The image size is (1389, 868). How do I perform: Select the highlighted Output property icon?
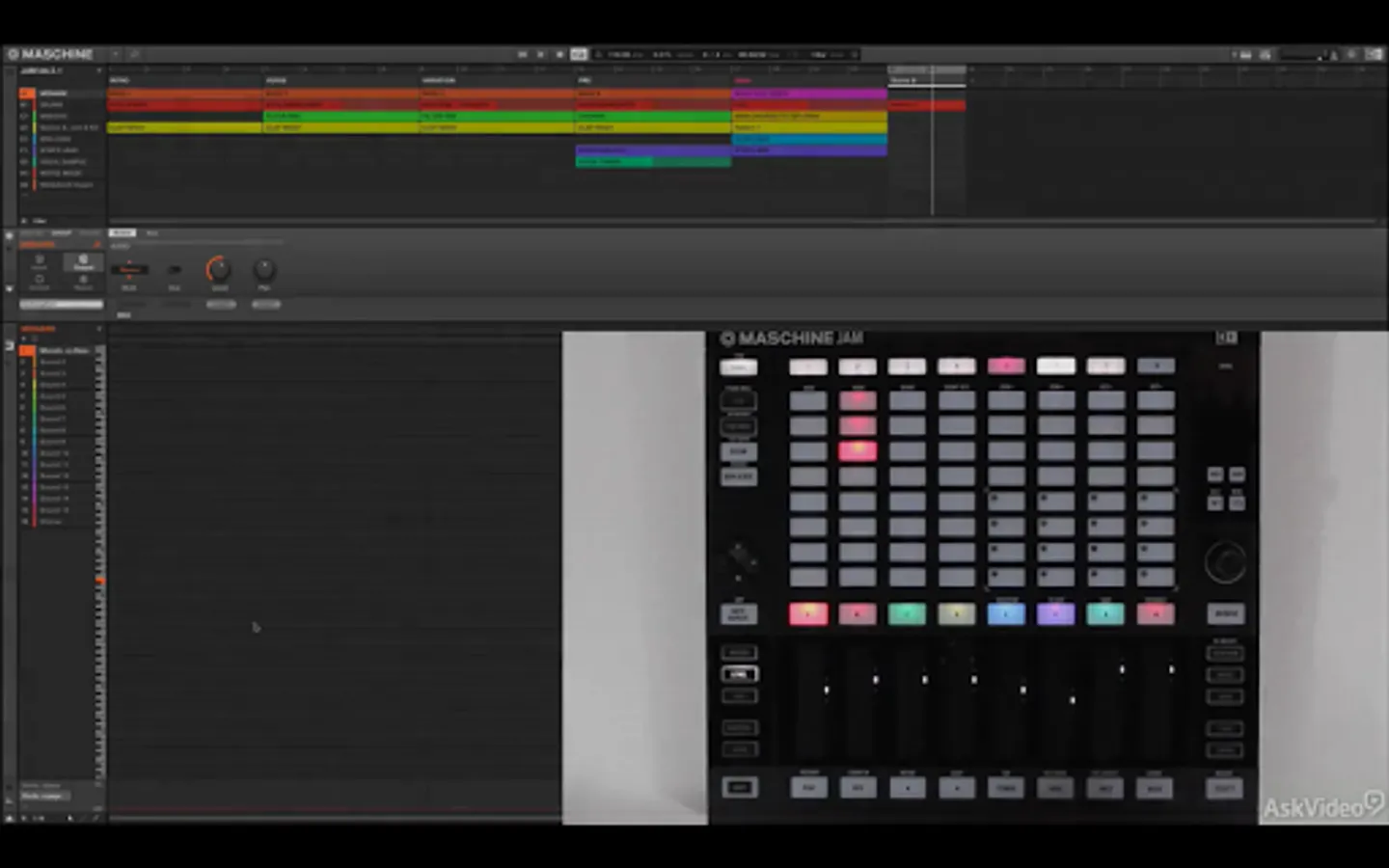click(84, 261)
